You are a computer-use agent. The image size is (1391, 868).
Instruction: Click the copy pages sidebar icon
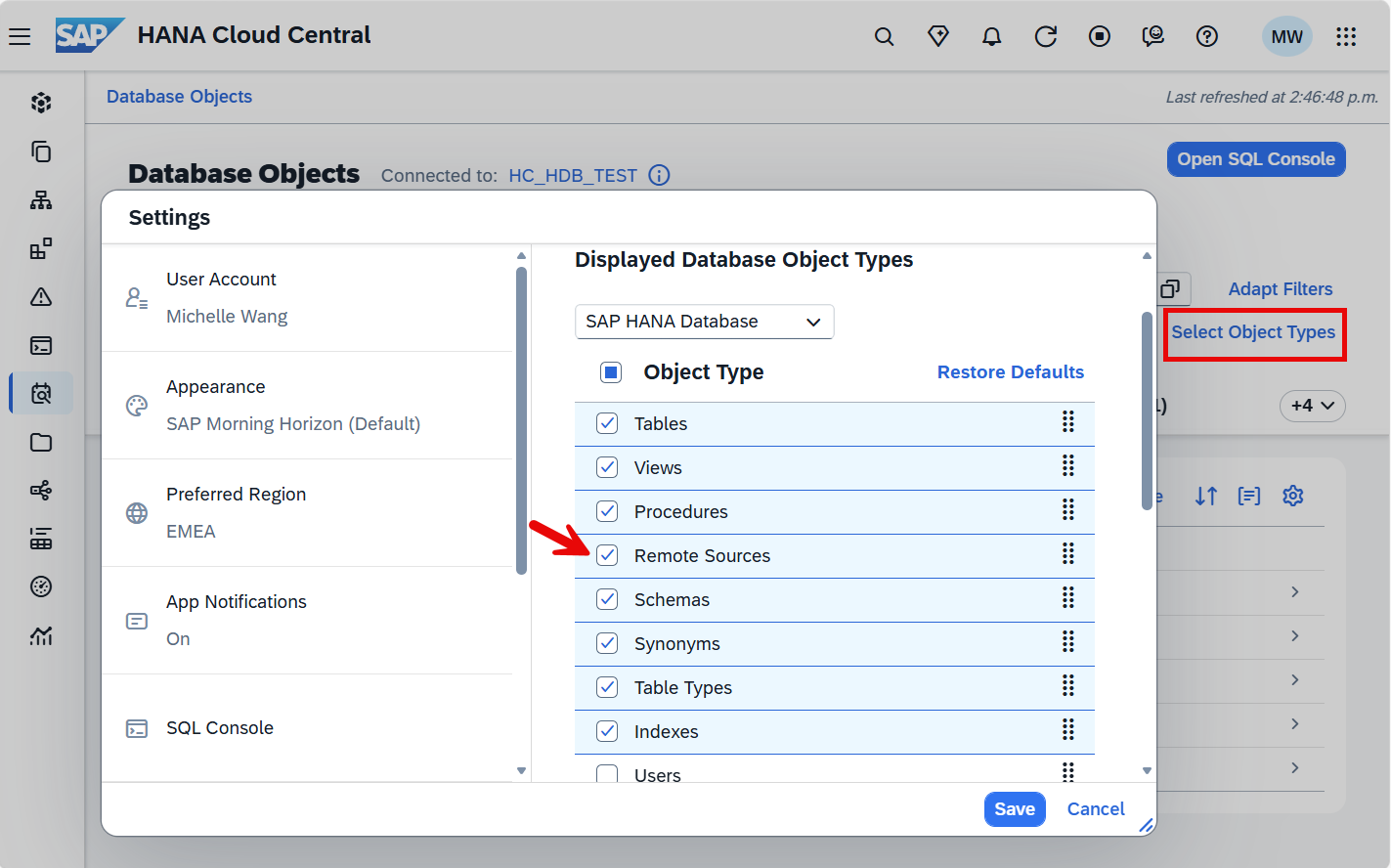pyautogui.click(x=41, y=152)
